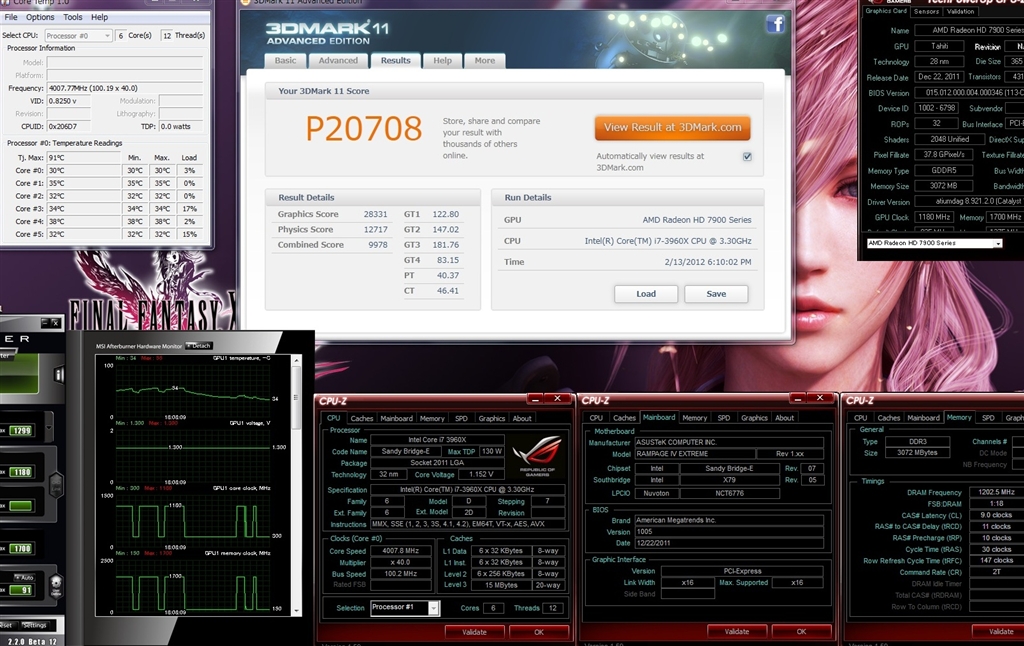Image resolution: width=1024 pixels, height=646 pixels.
Task: Open the Facebook share icon in 3DMark
Action: pyautogui.click(x=775, y=24)
